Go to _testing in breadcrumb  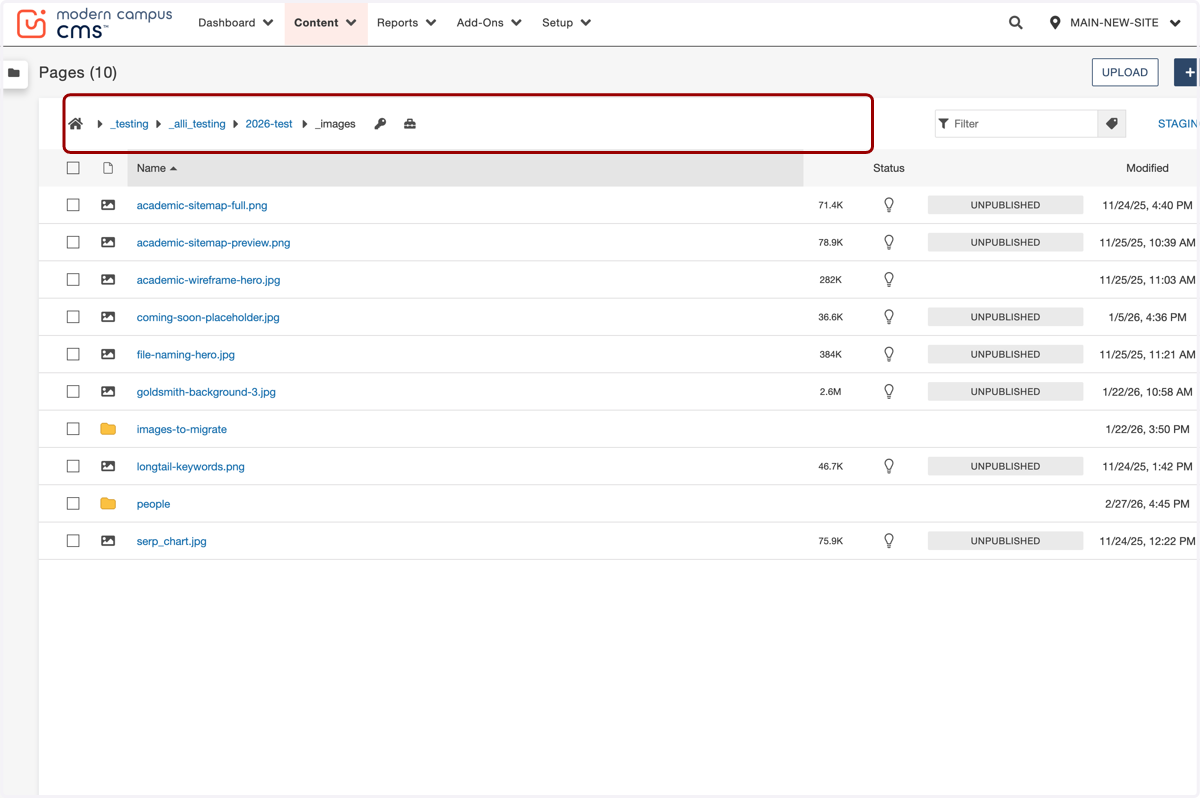click(x=129, y=124)
